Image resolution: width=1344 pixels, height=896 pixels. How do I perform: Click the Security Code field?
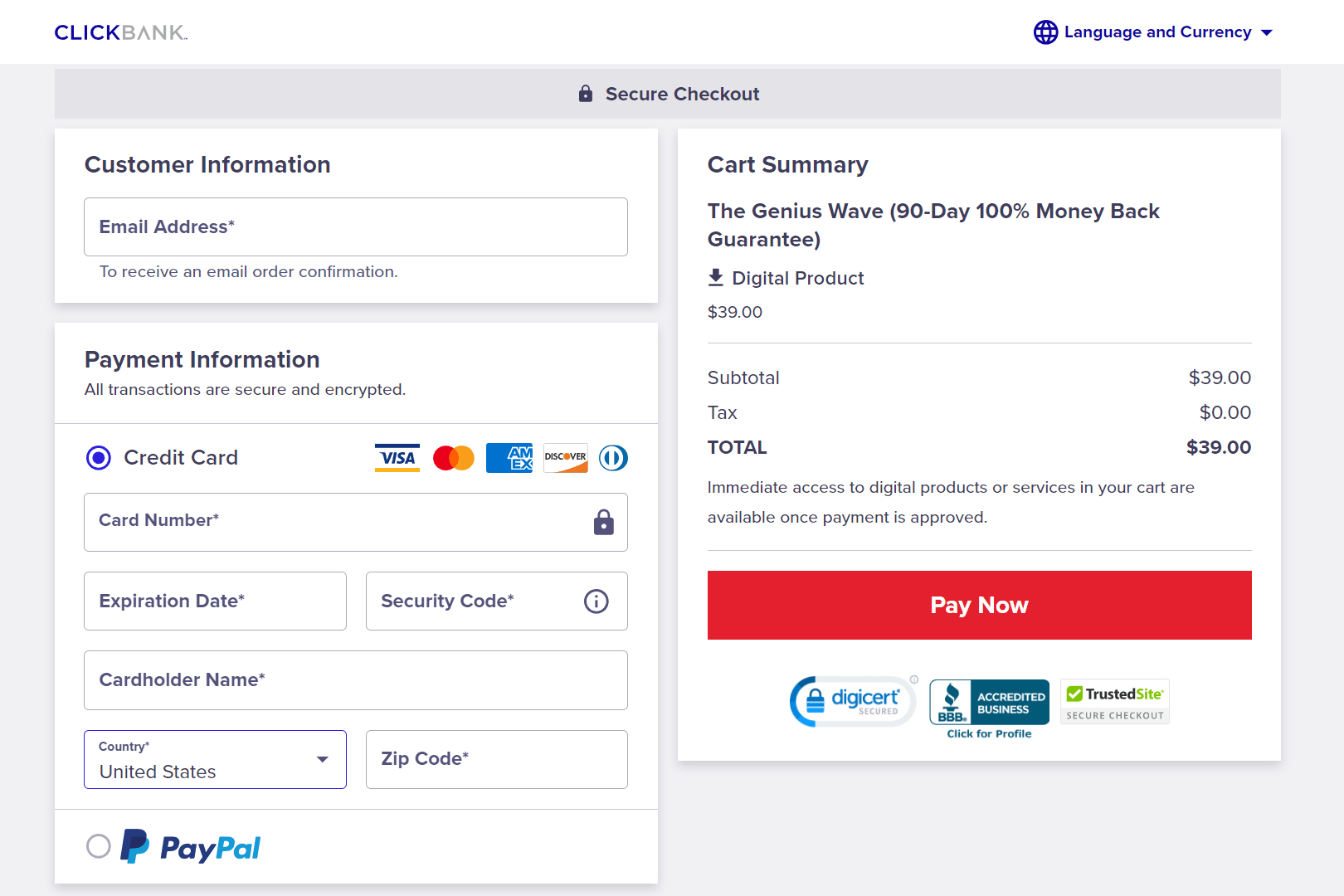tap(497, 601)
